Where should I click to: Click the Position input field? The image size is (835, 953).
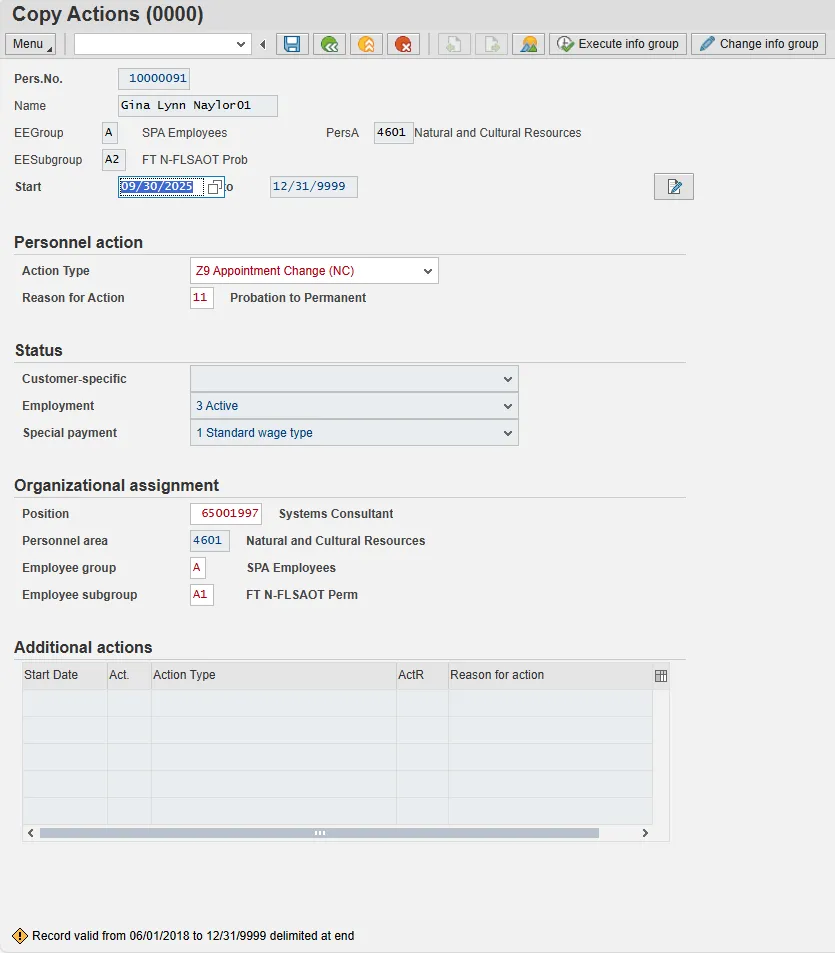[x=226, y=514]
